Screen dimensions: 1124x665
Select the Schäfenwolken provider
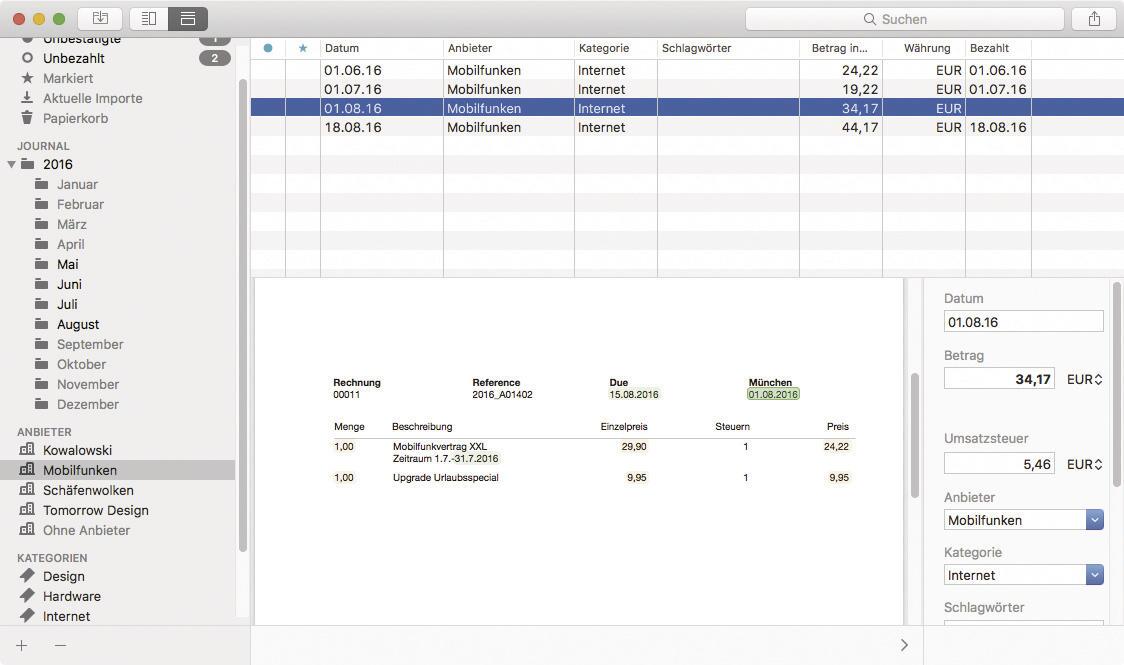point(88,490)
